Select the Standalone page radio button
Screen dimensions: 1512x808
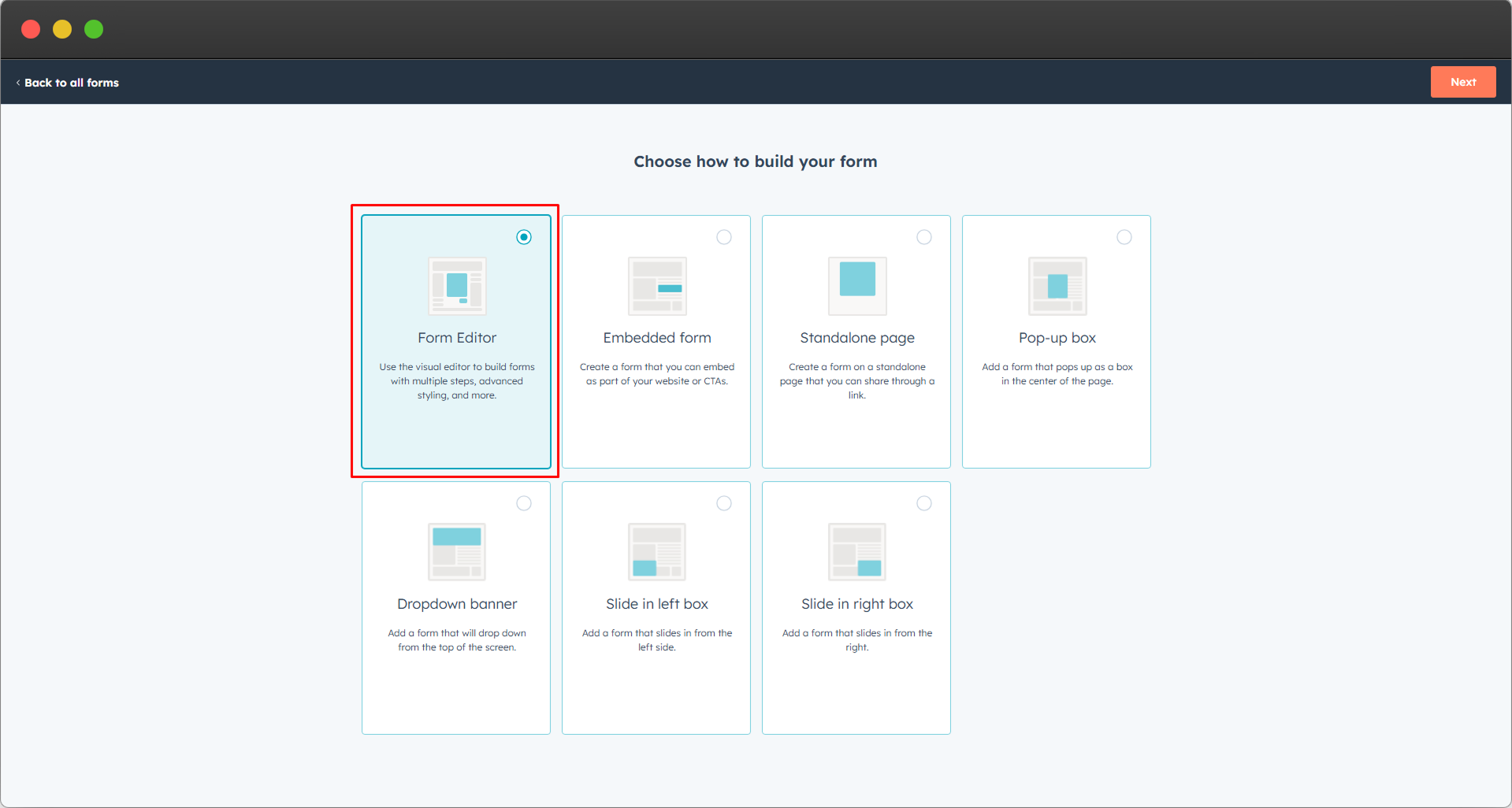(x=924, y=237)
